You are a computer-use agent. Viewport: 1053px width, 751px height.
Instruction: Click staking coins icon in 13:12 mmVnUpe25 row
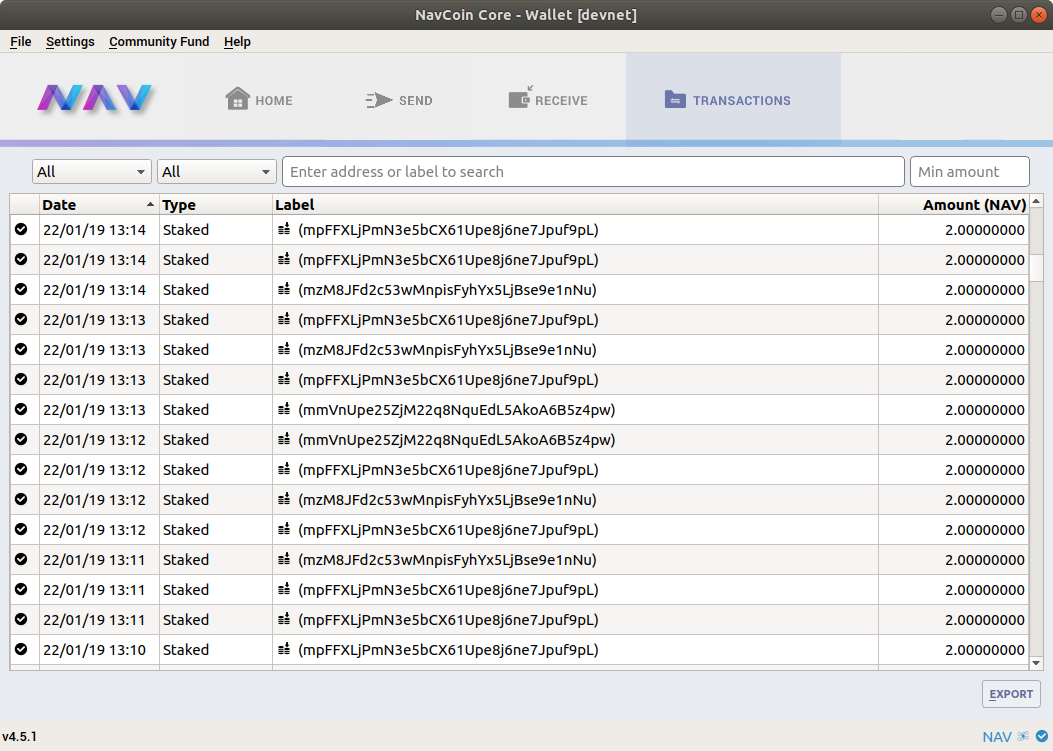[x=284, y=439]
